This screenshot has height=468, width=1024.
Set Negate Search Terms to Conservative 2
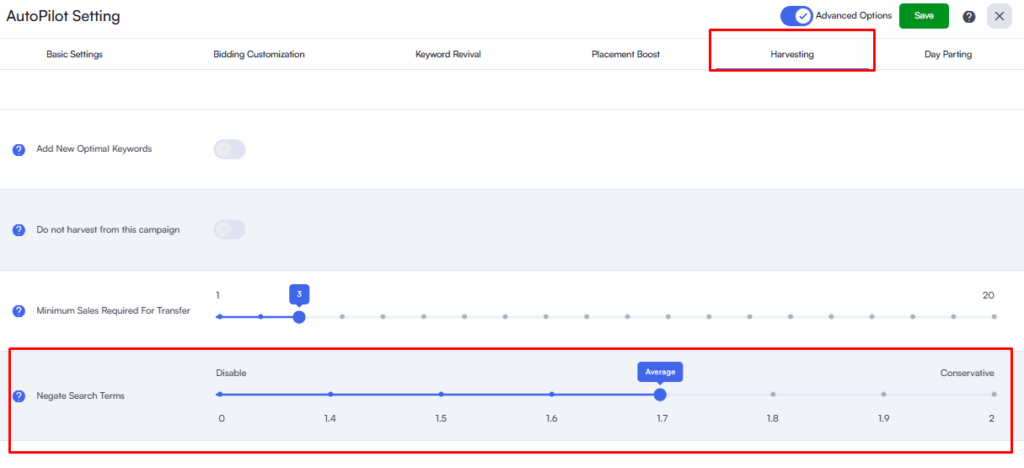coord(993,394)
